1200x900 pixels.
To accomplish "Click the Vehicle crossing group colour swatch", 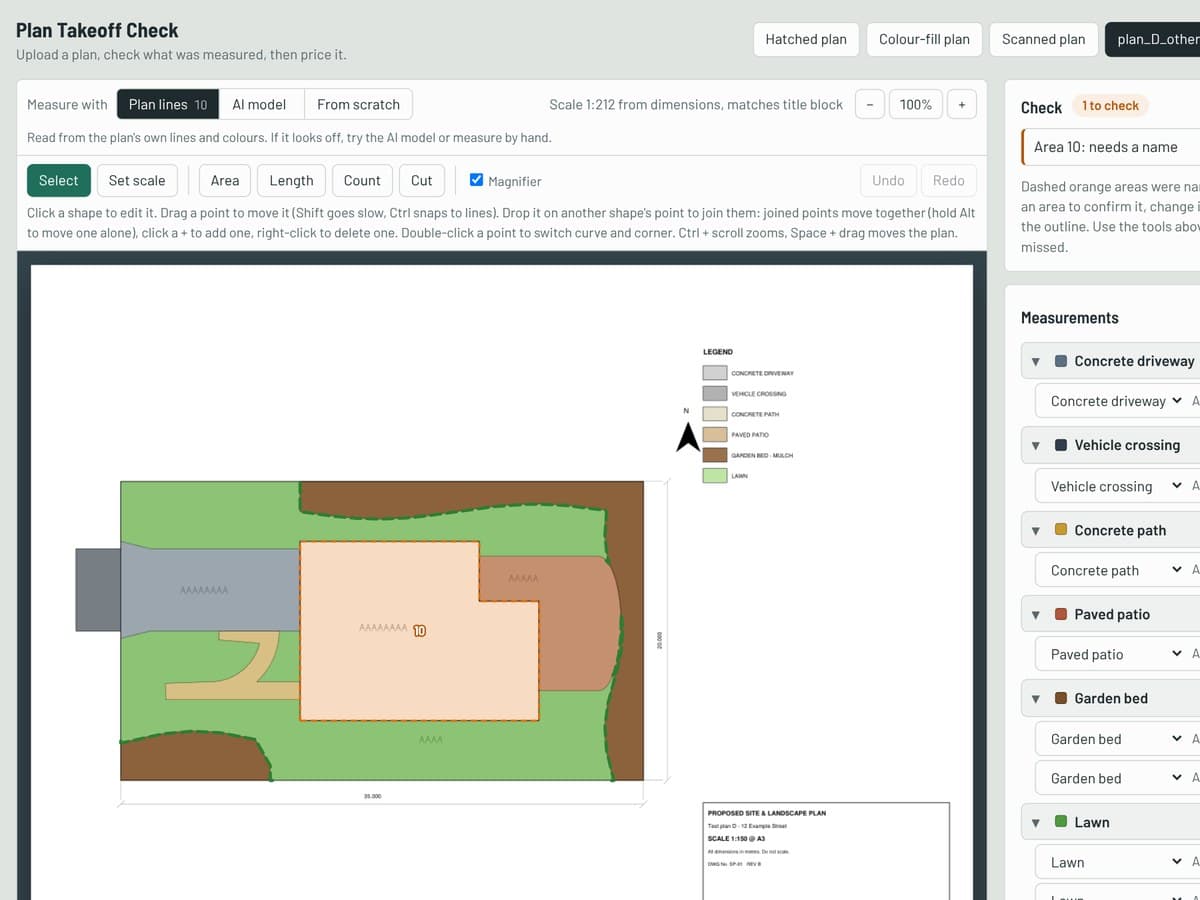I will pyautogui.click(x=1061, y=445).
